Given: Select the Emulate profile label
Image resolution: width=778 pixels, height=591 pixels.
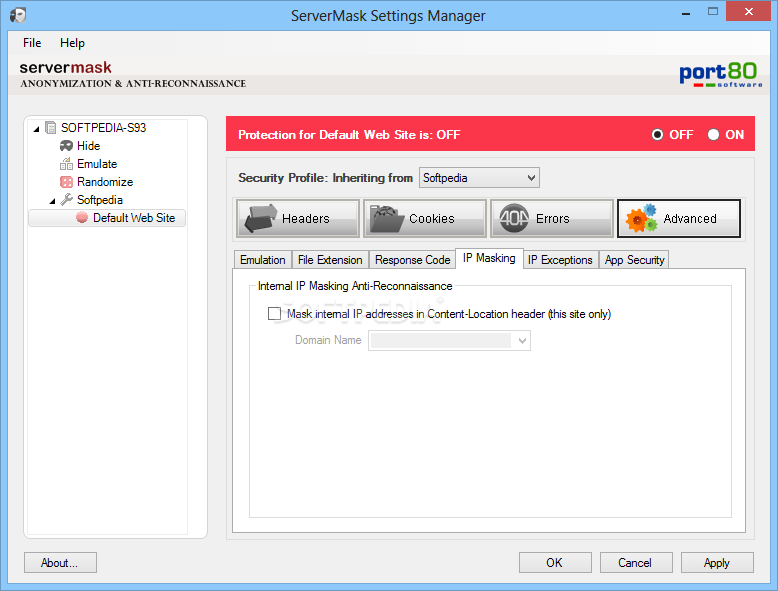Looking at the screenshot, I should pos(97,164).
